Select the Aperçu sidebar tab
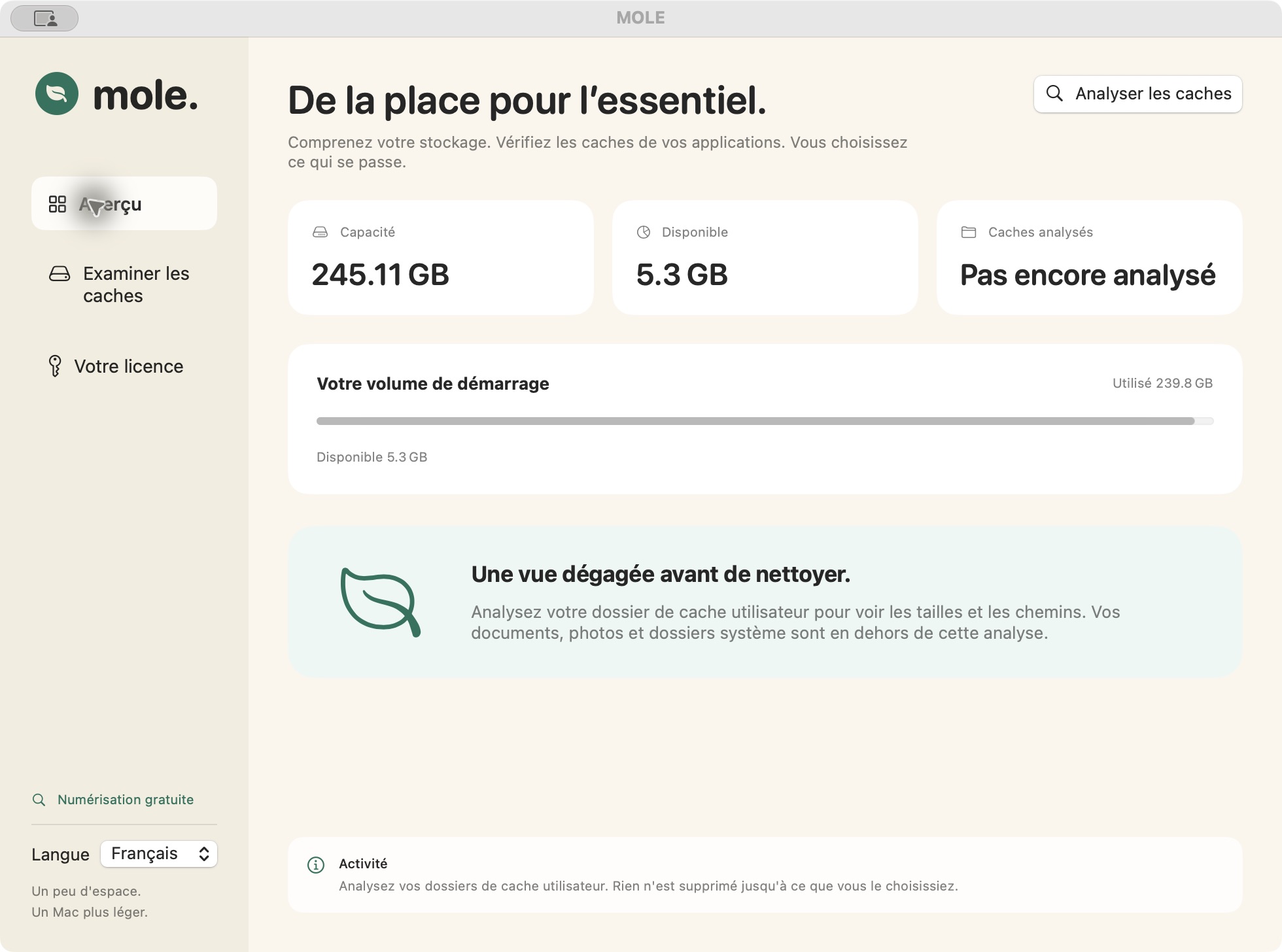 pos(124,203)
